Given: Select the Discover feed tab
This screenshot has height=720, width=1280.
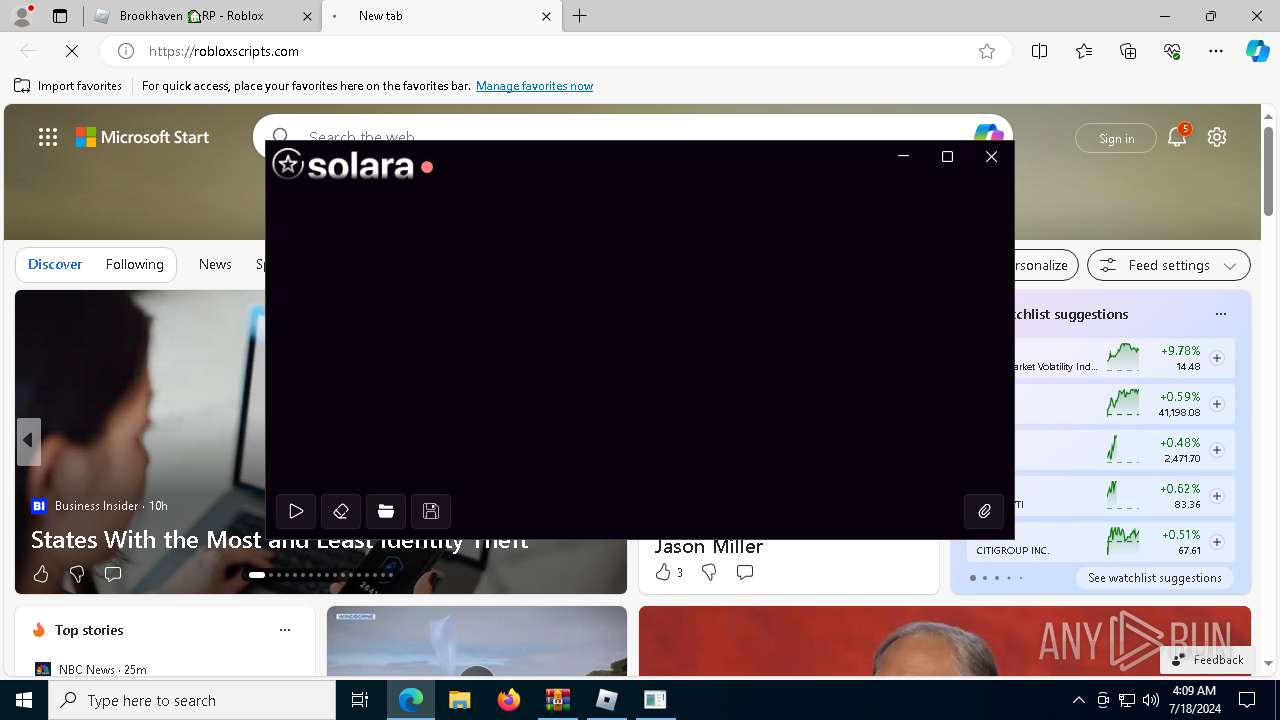Looking at the screenshot, I should (55, 264).
